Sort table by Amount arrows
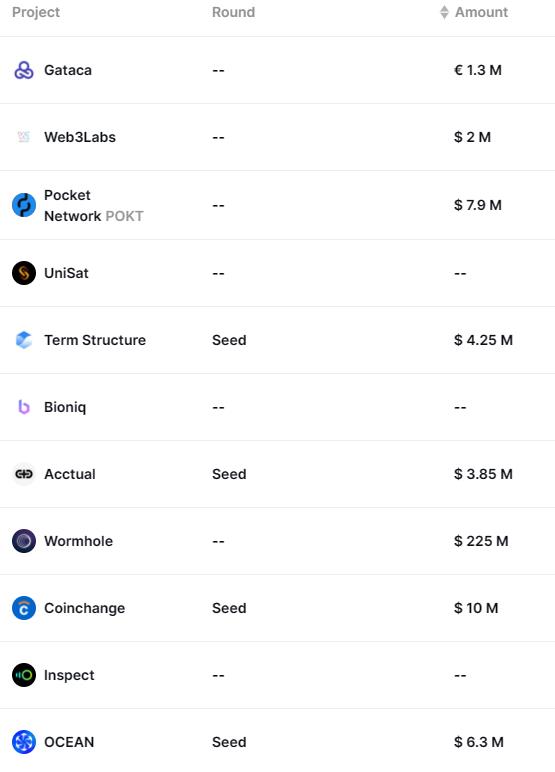 [444, 12]
